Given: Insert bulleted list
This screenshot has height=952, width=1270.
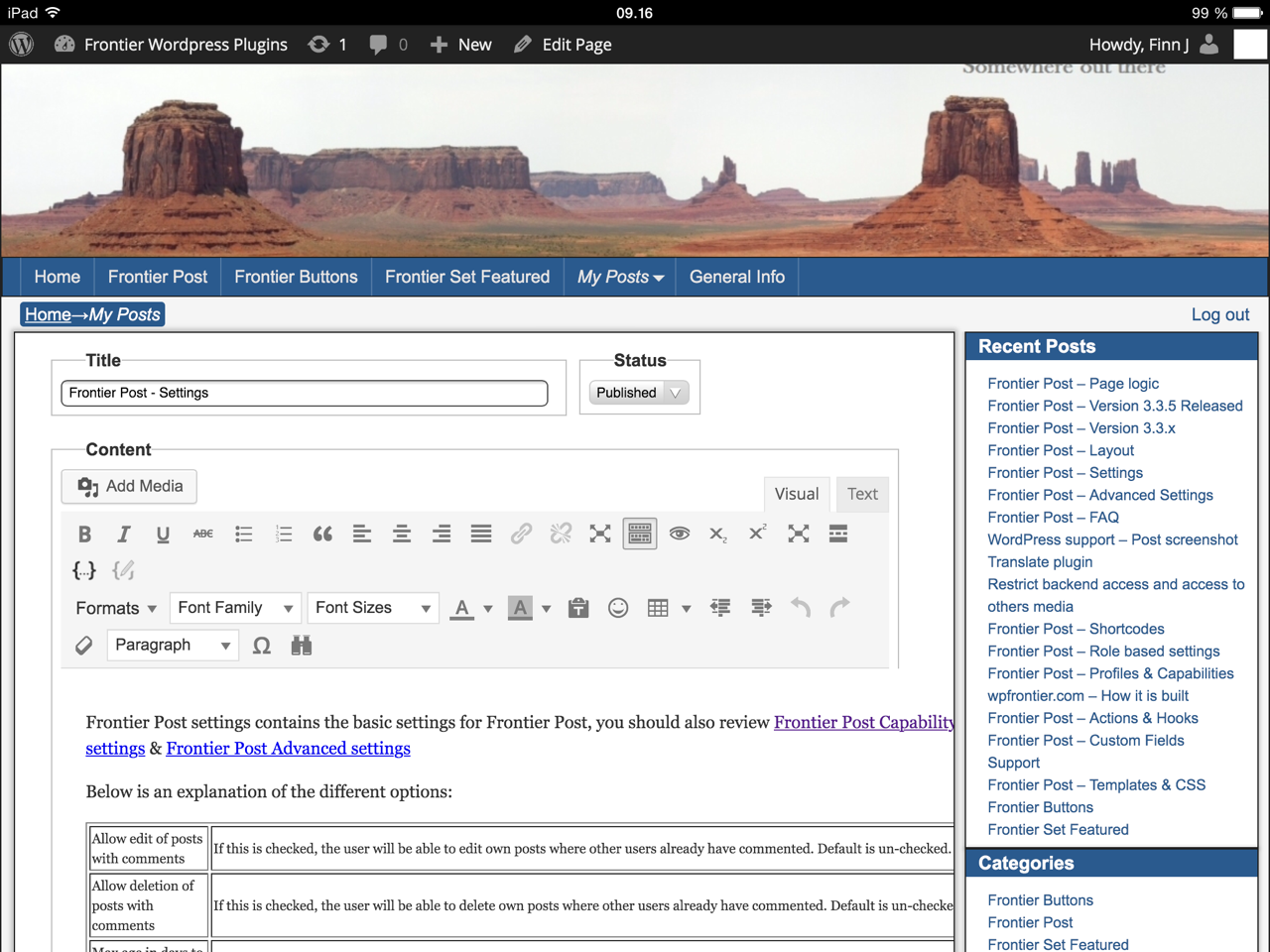Looking at the screenshot, I should click(243, 535).
